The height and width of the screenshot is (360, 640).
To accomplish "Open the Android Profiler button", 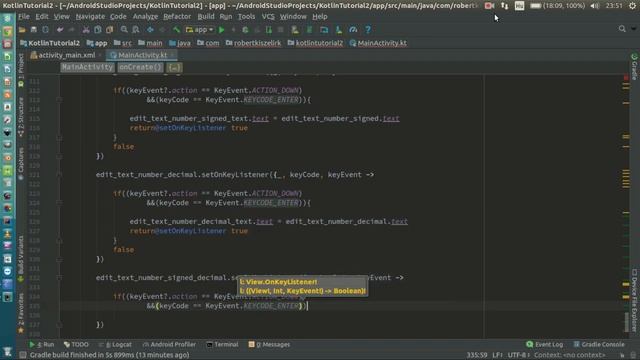I will [169, 344].
